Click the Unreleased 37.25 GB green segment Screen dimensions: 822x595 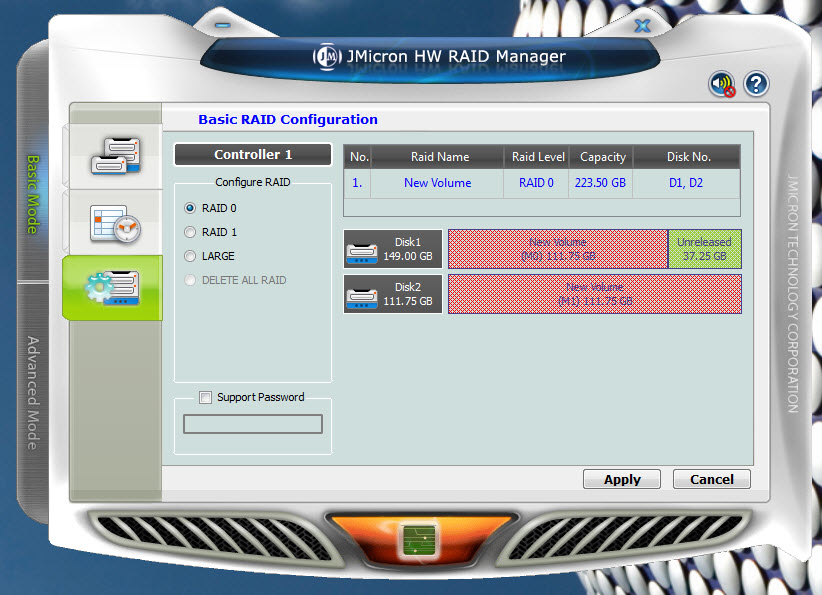click(705, 249)
